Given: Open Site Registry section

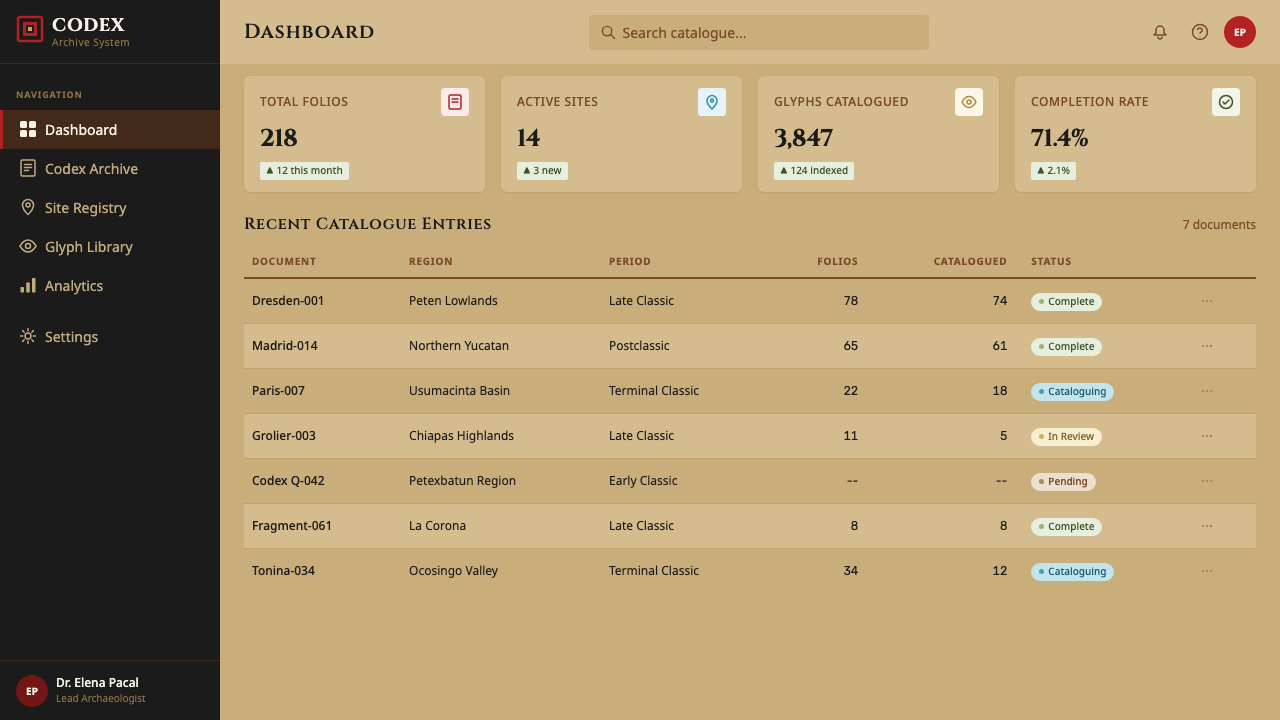Looking at the screenshot, I should click(x=110, y=208).
